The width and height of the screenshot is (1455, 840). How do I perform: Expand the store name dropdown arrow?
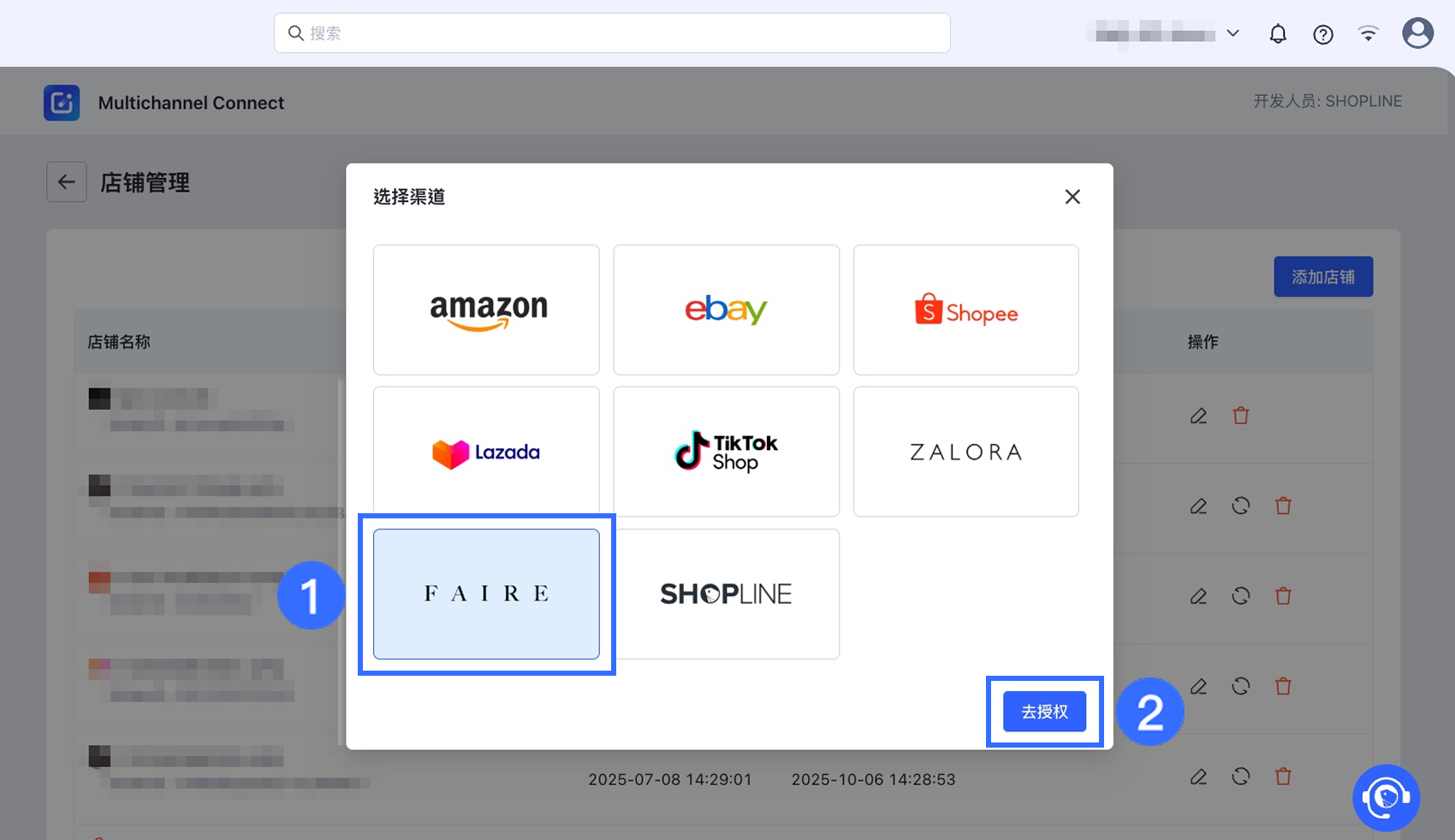(x=1232, y=33)
